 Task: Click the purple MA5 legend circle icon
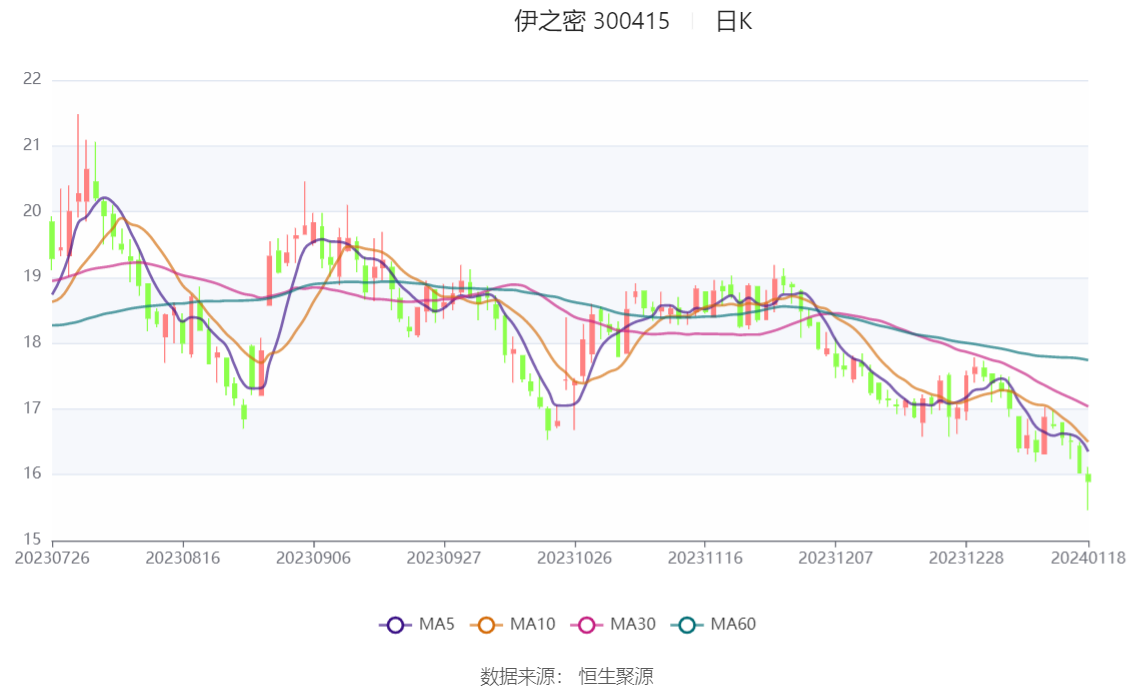(x=395, y=625)
